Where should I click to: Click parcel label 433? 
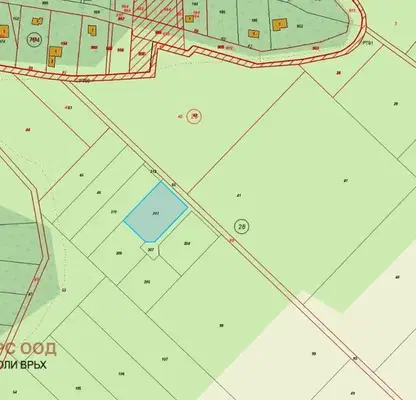68,108
